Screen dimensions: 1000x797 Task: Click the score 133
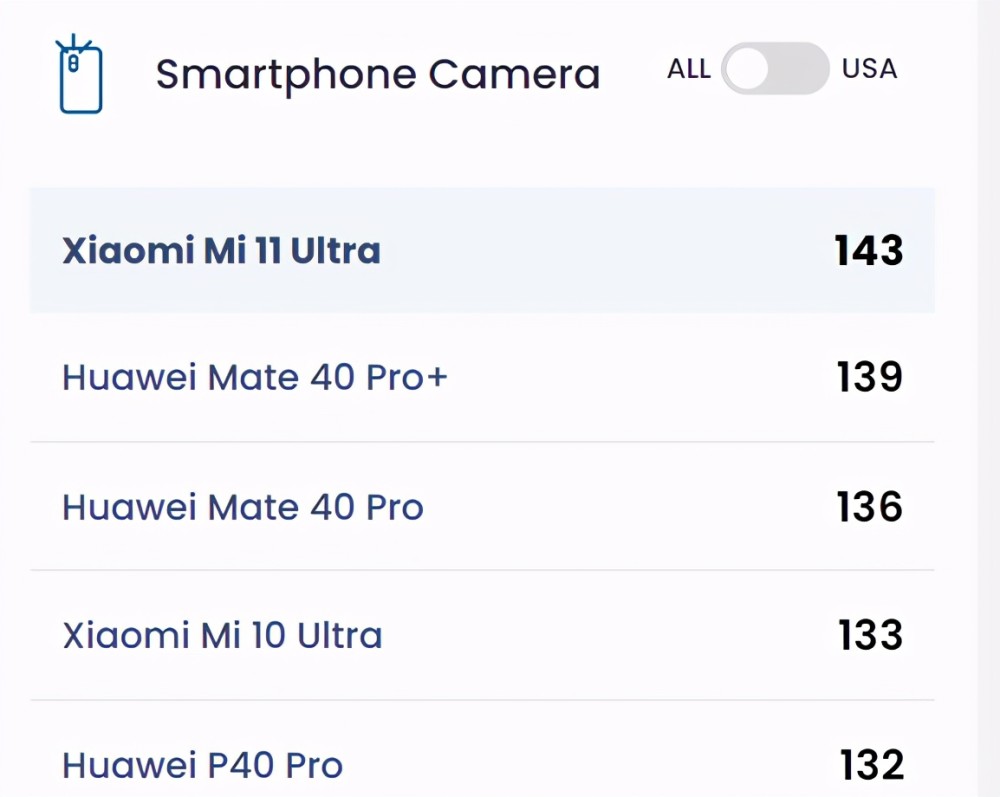(870, 636)
